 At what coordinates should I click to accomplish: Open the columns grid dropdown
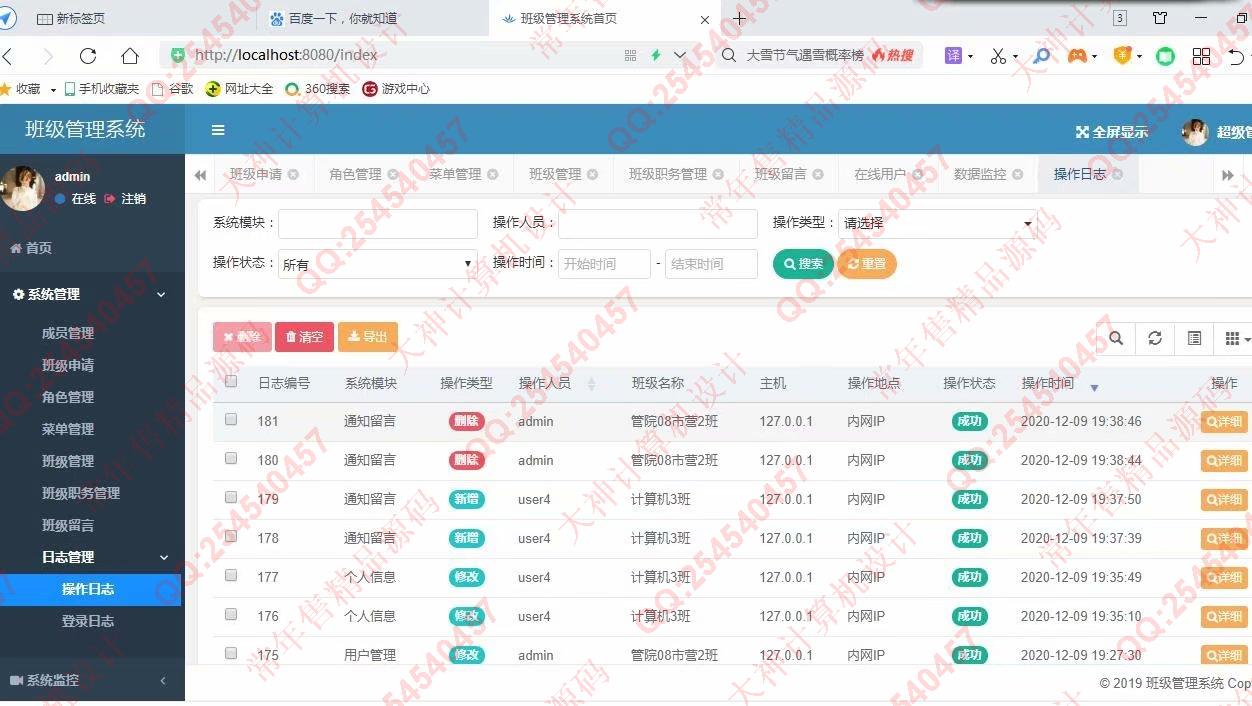click(x=1236, y=339)
